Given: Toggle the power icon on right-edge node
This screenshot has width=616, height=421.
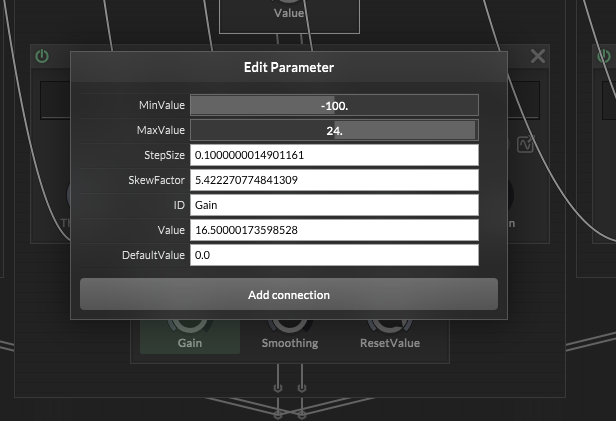Looking at the screenshot, I should tap(602, 56).
